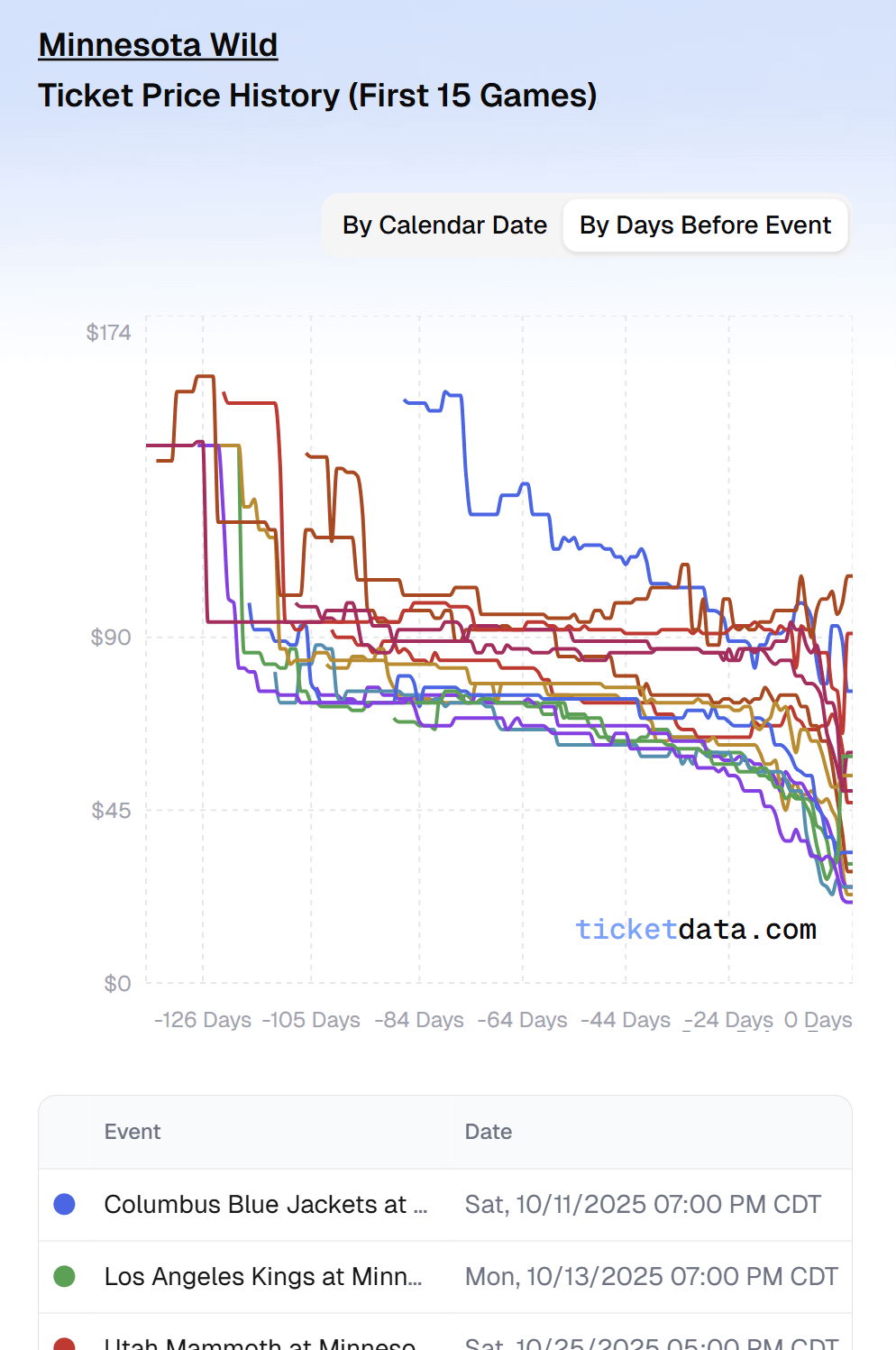Viewport: 896px width, 1350px height.
Task: Click the green Los Angeles Kings color dot
Action: (x=64, y=1276)
